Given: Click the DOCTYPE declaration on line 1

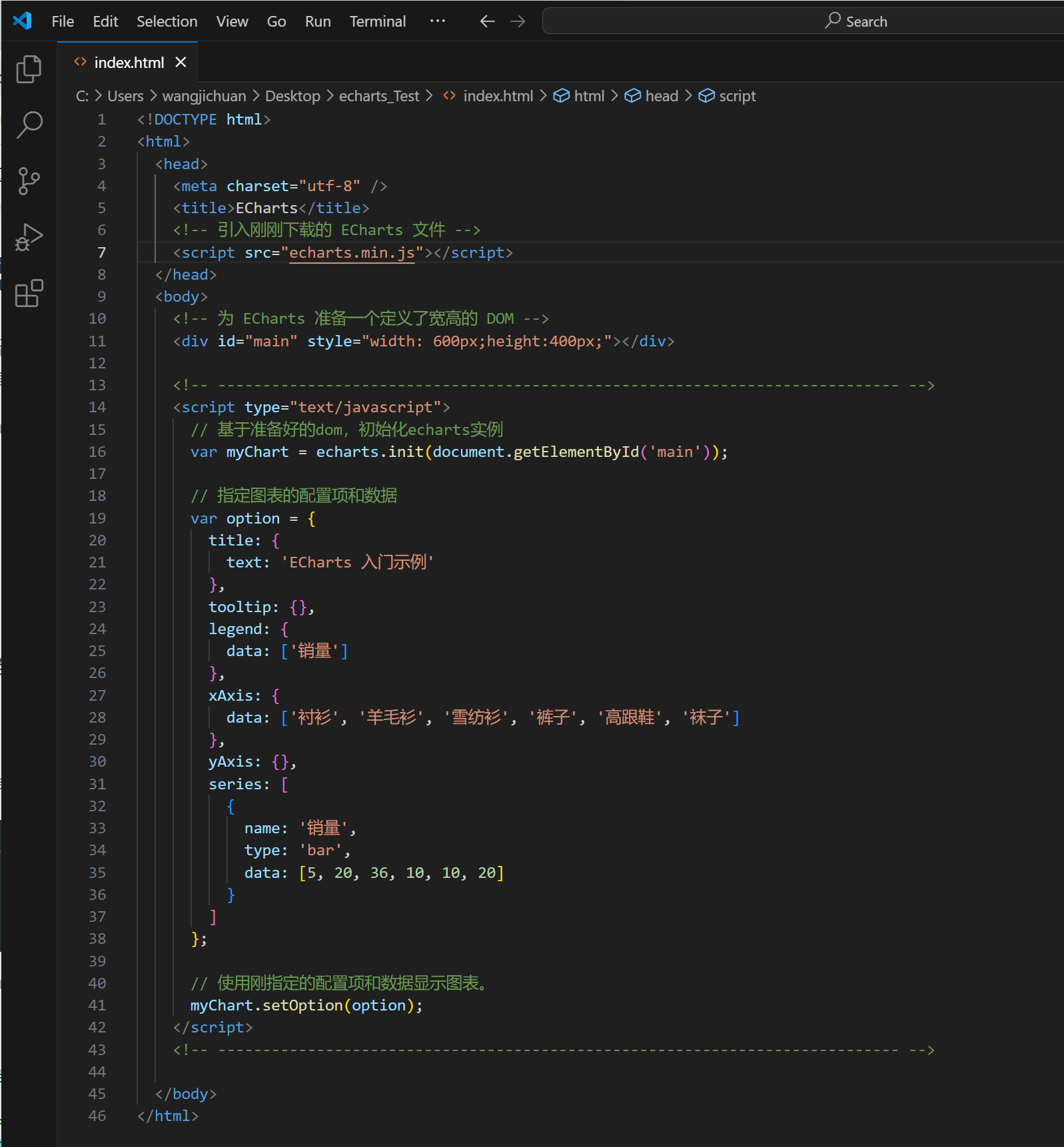Looking at the screenshot, I should tap(204, 119).
